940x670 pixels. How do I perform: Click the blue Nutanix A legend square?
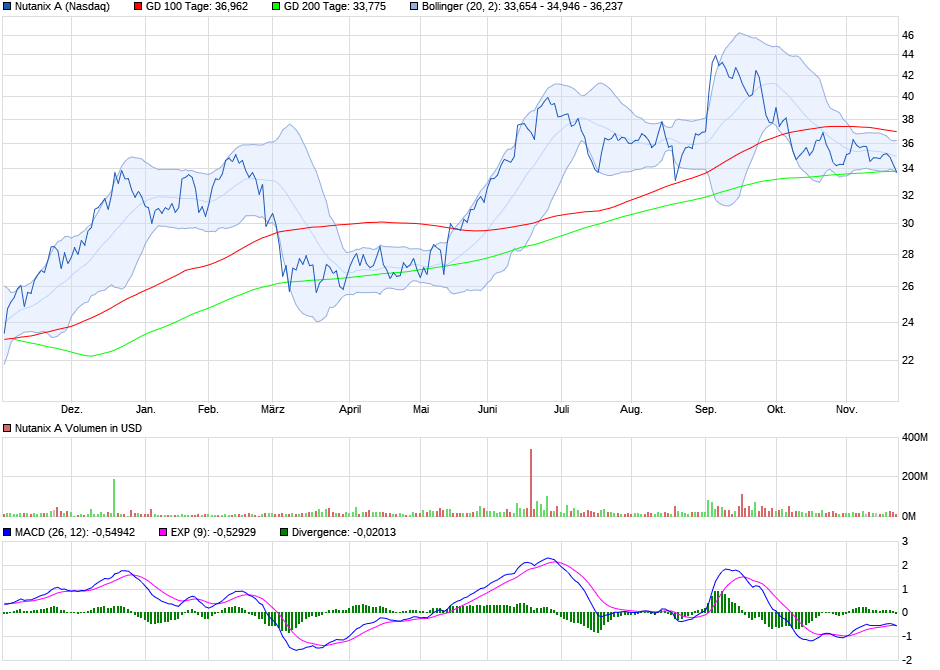(x=7, y=6)
